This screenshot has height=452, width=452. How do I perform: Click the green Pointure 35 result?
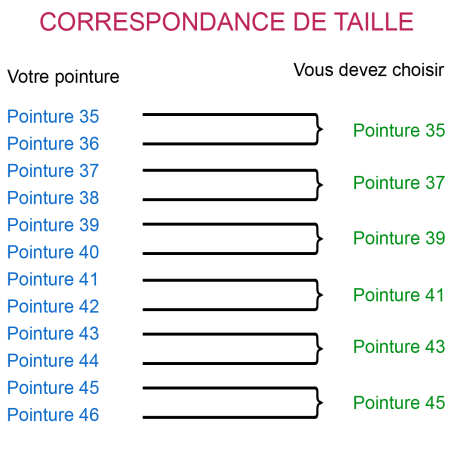[399, 130]
